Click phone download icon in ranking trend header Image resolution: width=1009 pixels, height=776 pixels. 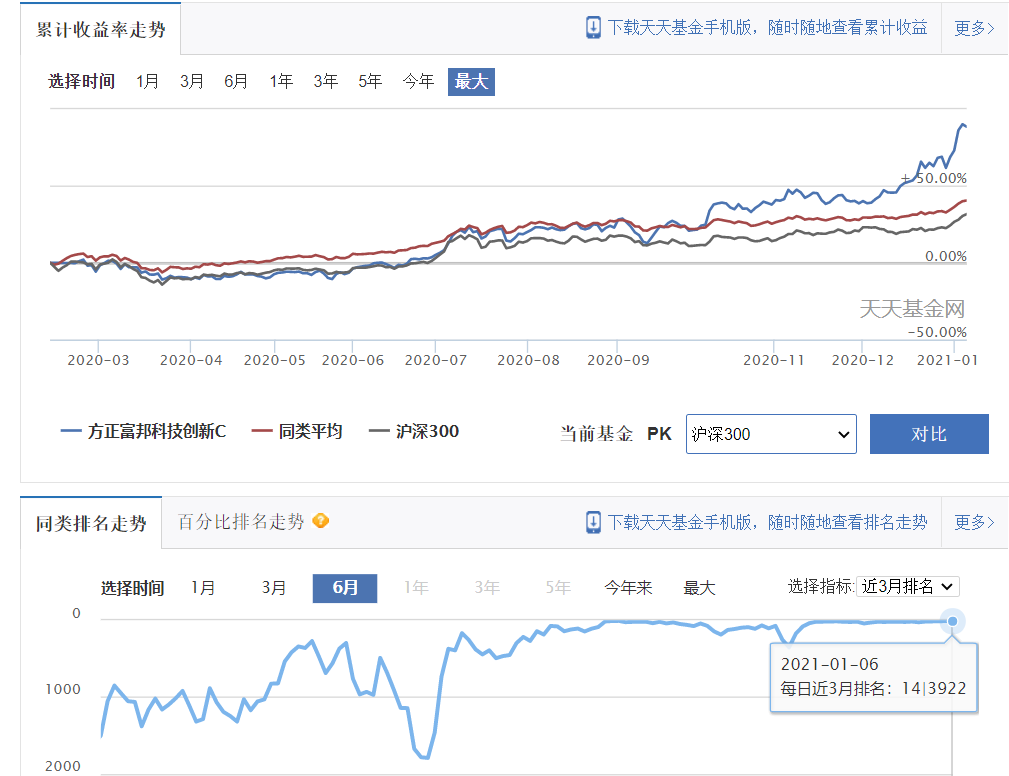pyautogui.click(x=593, y=522)
